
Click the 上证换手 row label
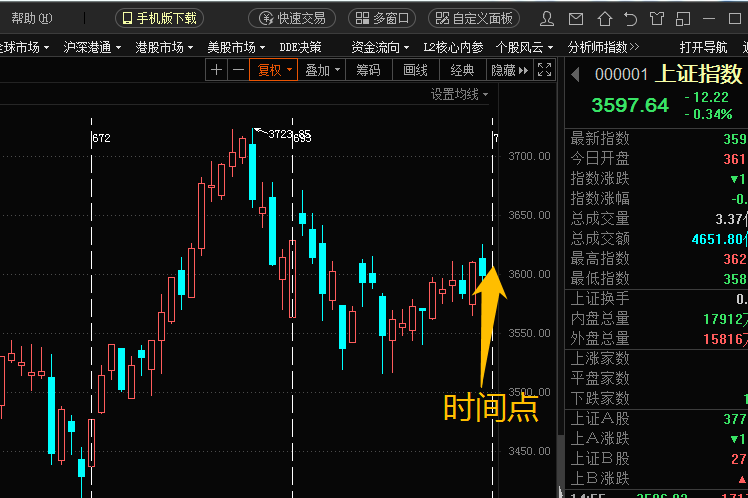(600, 299)
